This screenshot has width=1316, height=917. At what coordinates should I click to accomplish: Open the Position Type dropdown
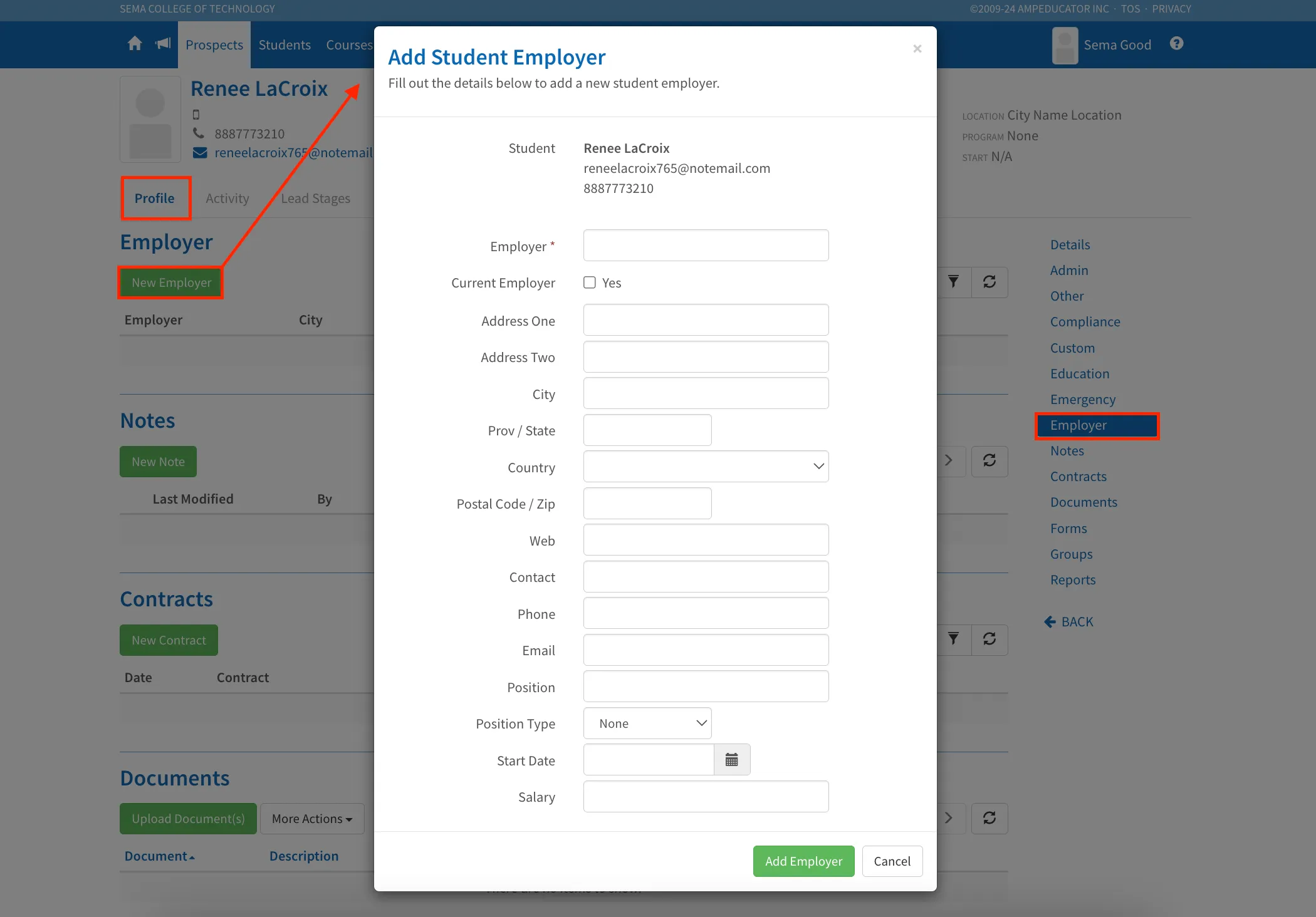coord(647,723)
